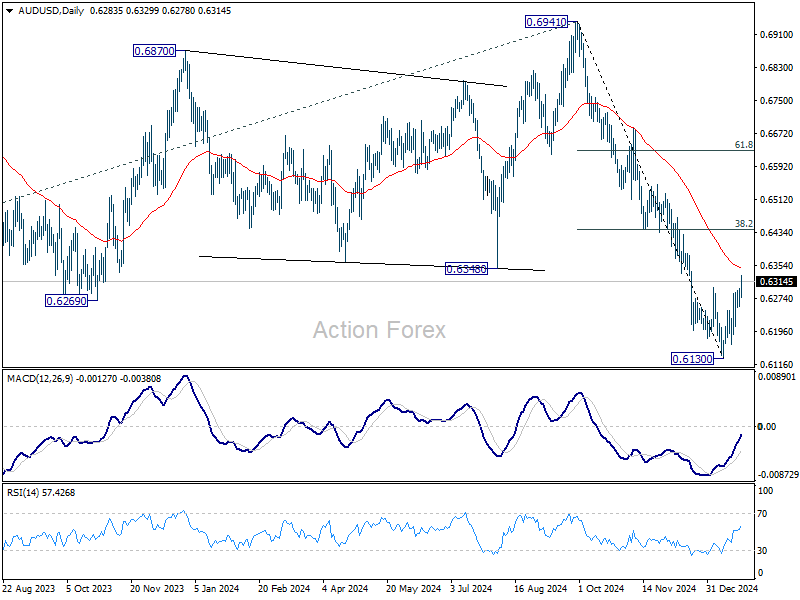Click the 0.65120 price axis value
Viewport: 800px width, 600px height.
[x=777, y=199]
